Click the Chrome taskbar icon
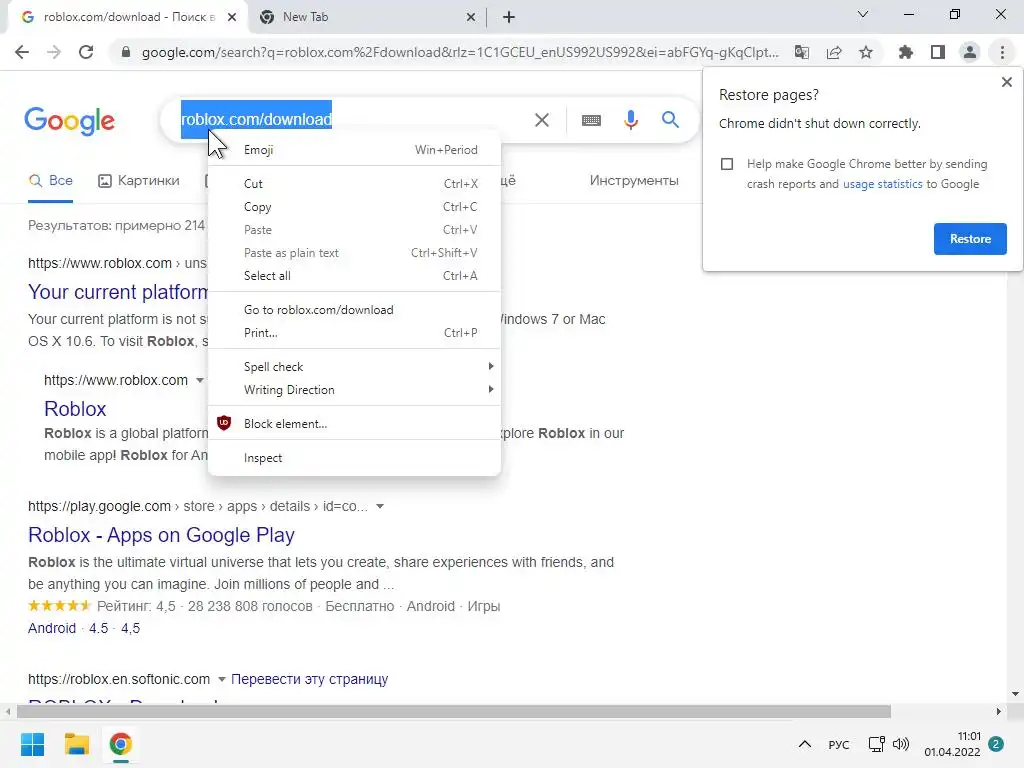The height and width of the screenshot is (768, 1024). coord(120,744)
